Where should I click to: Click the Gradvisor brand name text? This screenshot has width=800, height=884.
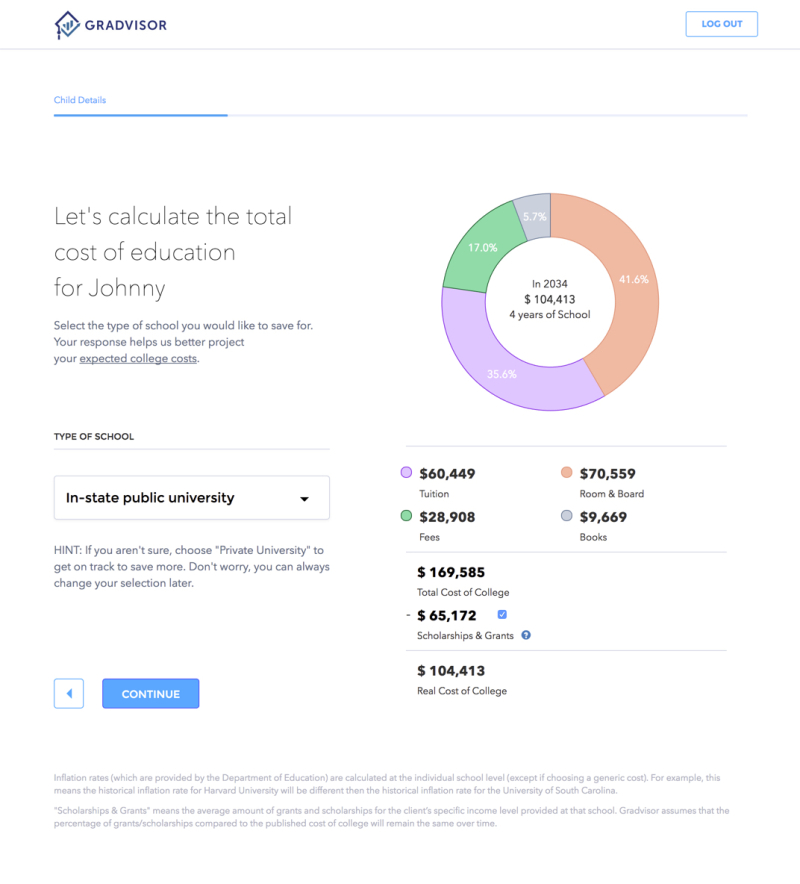[126, 24]
